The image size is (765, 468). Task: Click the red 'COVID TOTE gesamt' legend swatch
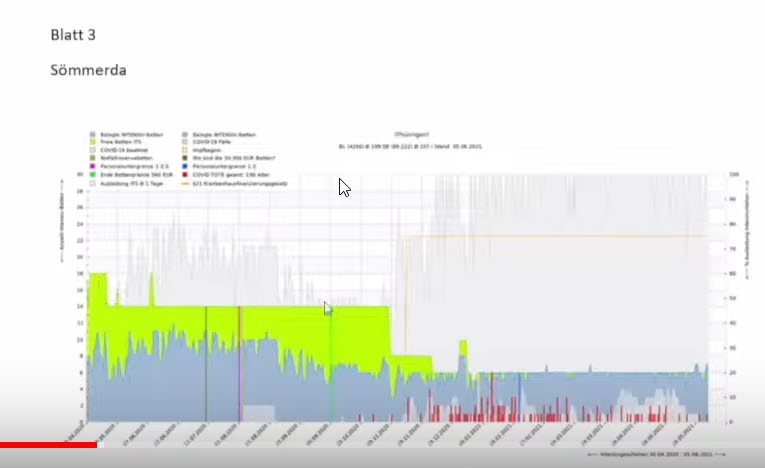(185, 175)
